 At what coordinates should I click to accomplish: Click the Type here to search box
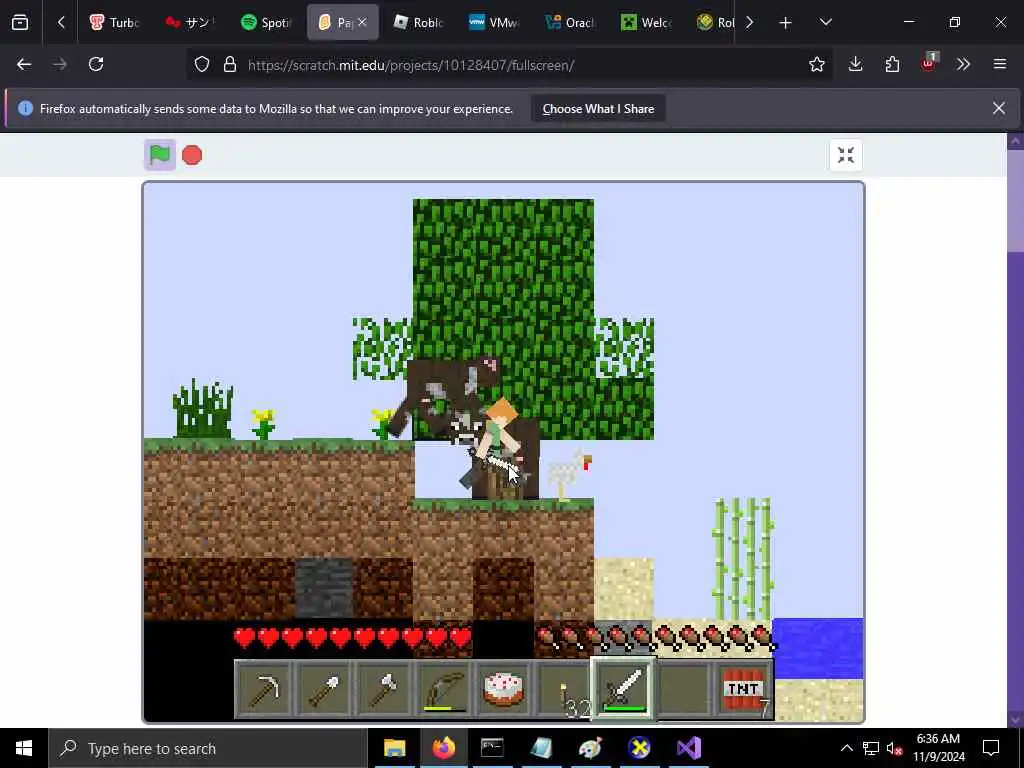click(x=208, y=748)
